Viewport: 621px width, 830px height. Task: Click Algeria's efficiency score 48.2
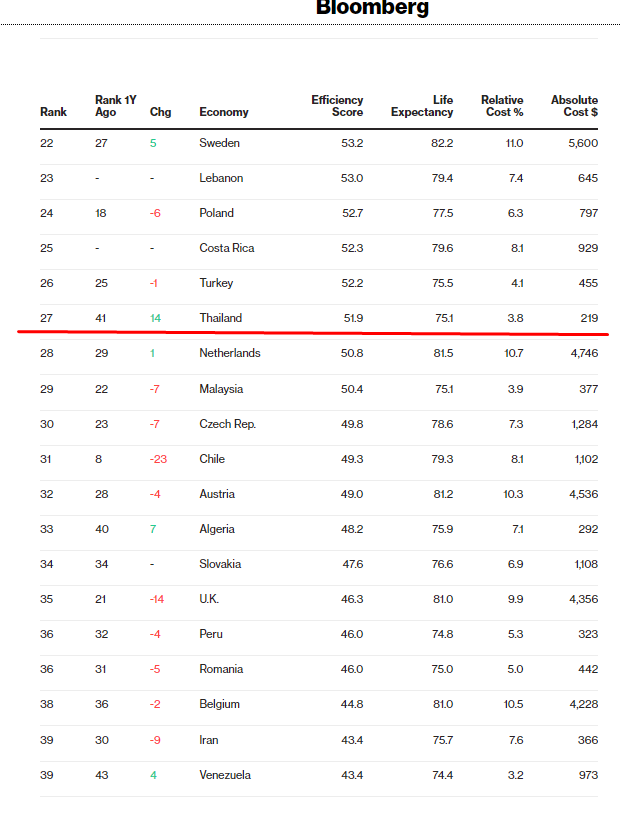pos(352,529)
